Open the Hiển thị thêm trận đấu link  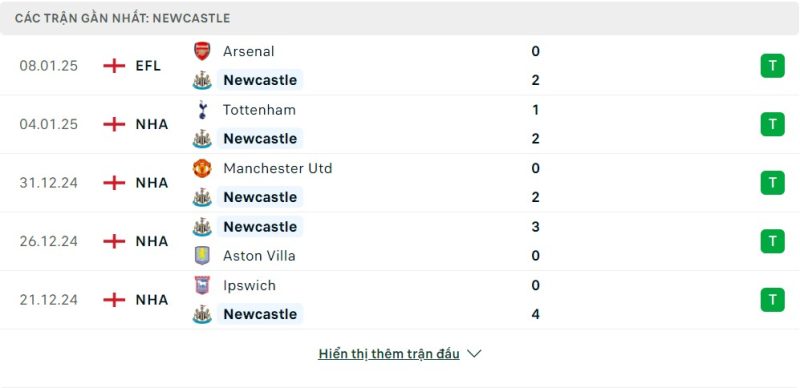[x=389, y=354]
